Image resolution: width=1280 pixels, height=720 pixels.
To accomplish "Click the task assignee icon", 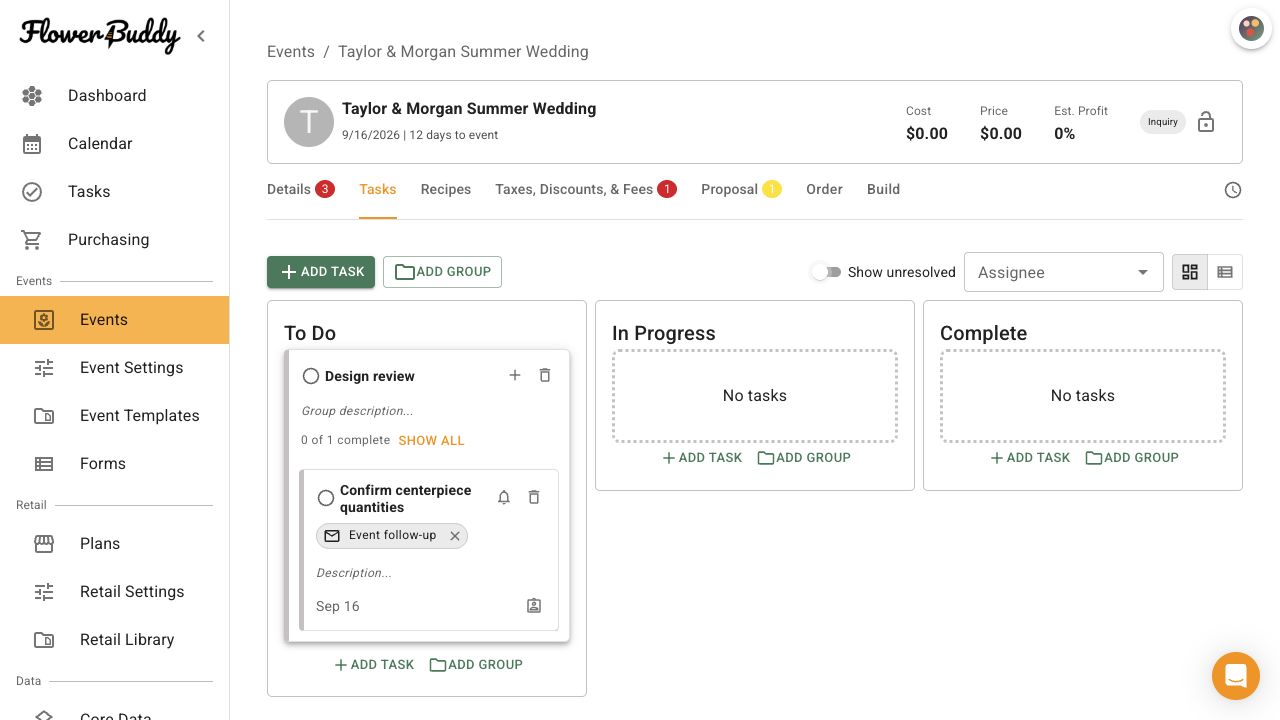I will [534, 606].
